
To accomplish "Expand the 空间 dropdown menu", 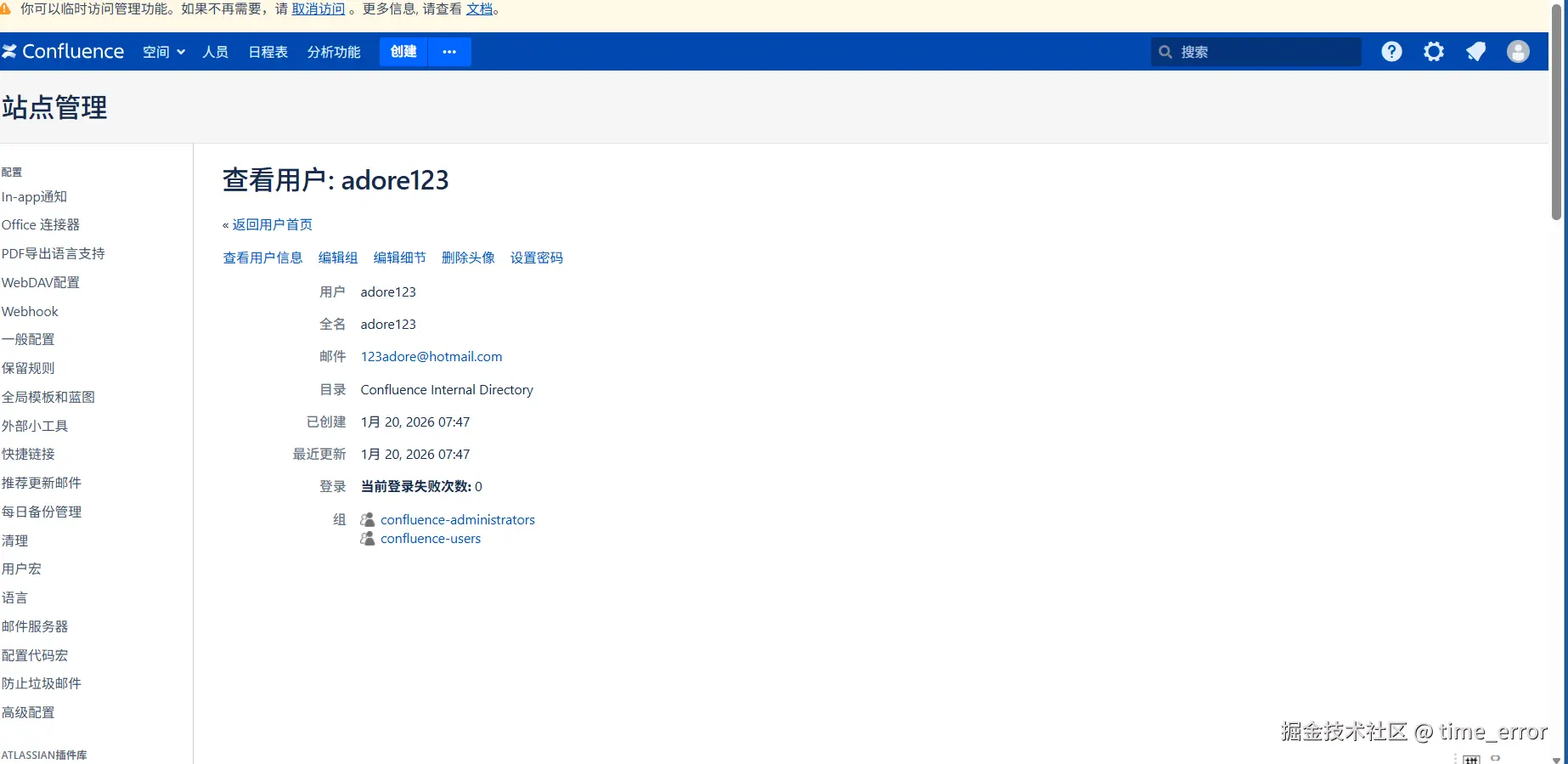I will [x=164, y=52].
